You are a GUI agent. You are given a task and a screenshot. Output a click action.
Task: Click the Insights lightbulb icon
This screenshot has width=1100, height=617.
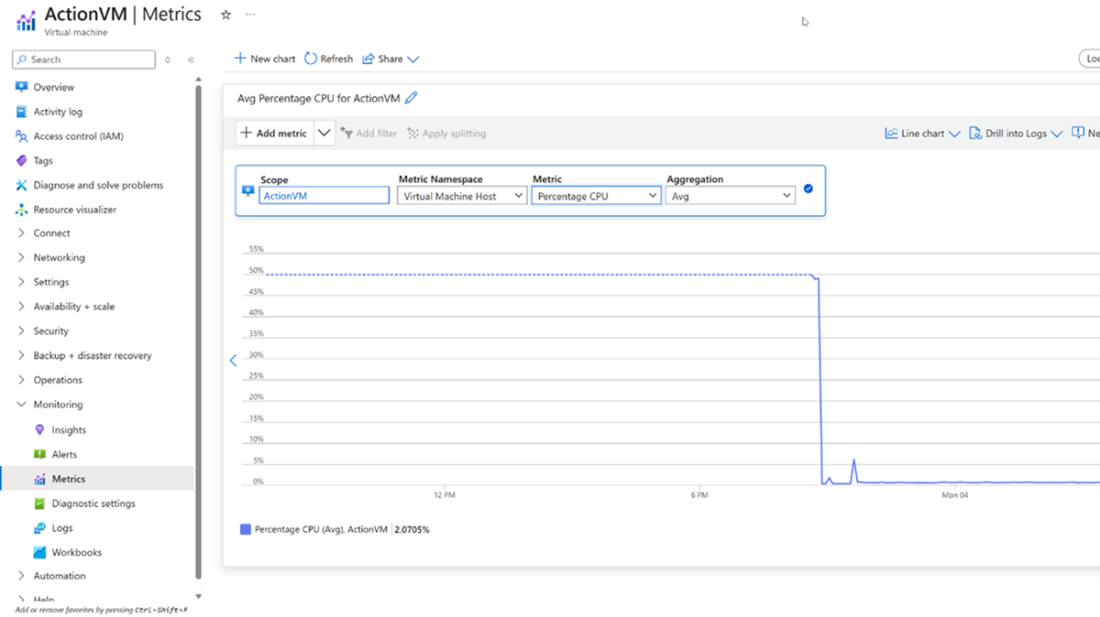(x=39, y=430)
